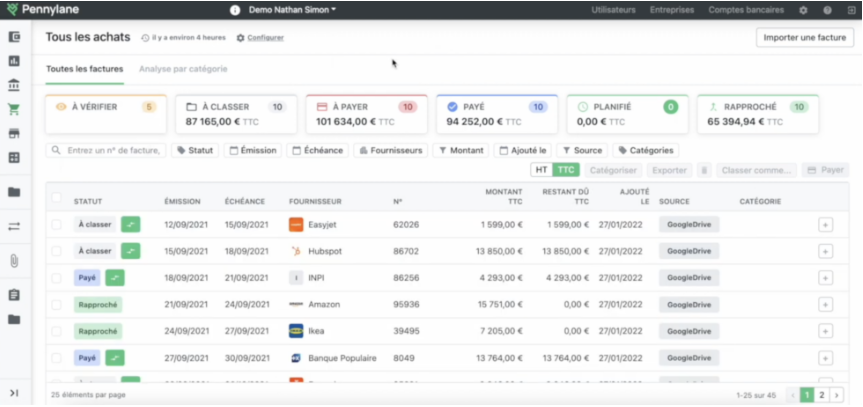Screen dimensions: 863x407
Task: Open the Fournisseurs filter dropdown
Action: point(391,151)
